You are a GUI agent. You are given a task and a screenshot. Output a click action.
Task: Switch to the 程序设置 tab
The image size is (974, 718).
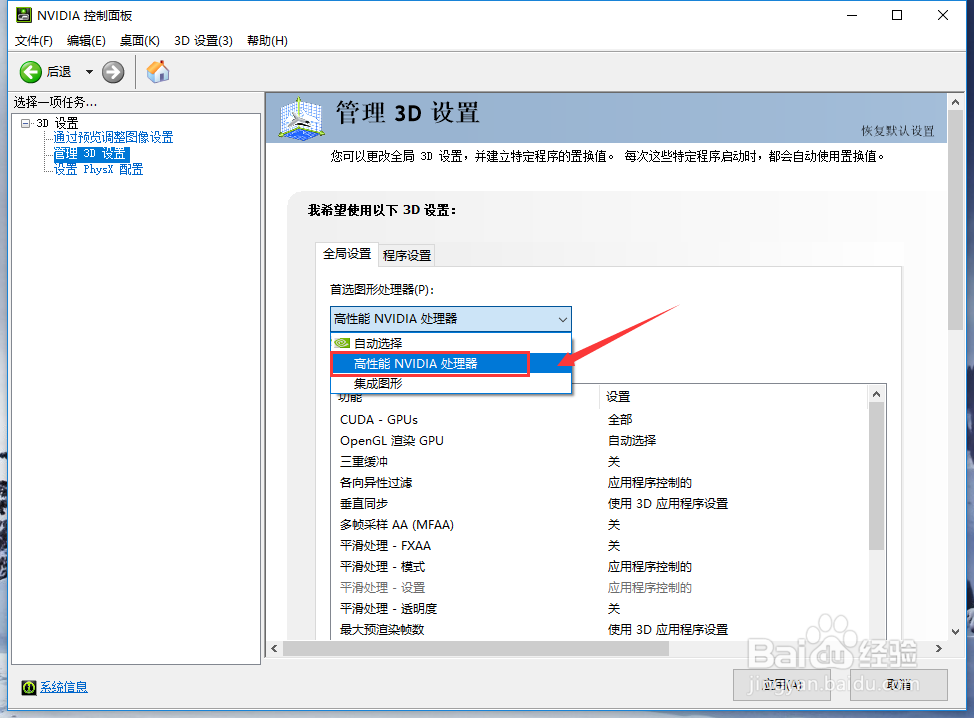pos(407,255)
